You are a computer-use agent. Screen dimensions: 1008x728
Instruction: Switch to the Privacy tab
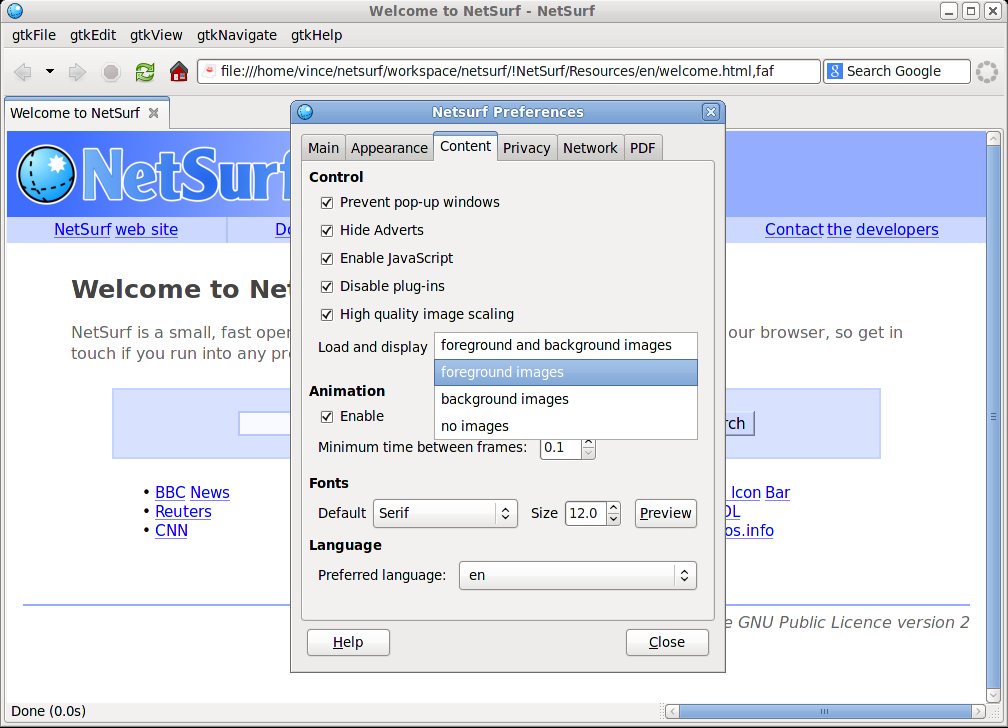[526, 148]
